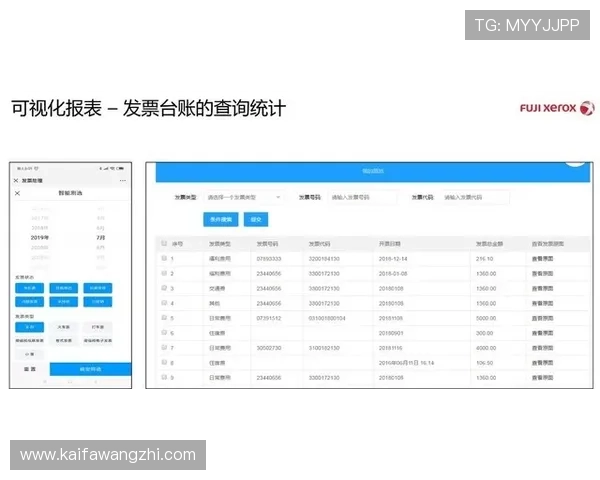Select invoice number cell 30502730
This screenshot has height=480, width=600.
(x=269, y=348)
